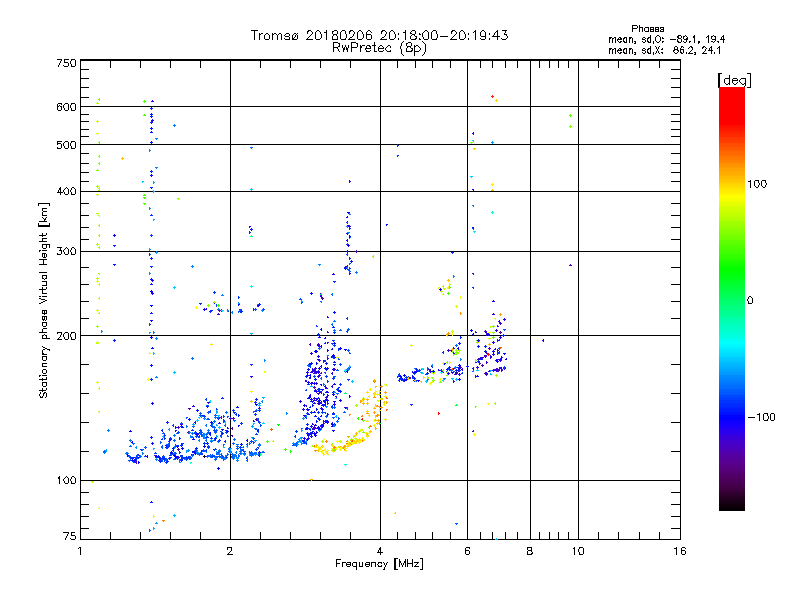Click the '400' y-axis tick label

coord(66,192)
